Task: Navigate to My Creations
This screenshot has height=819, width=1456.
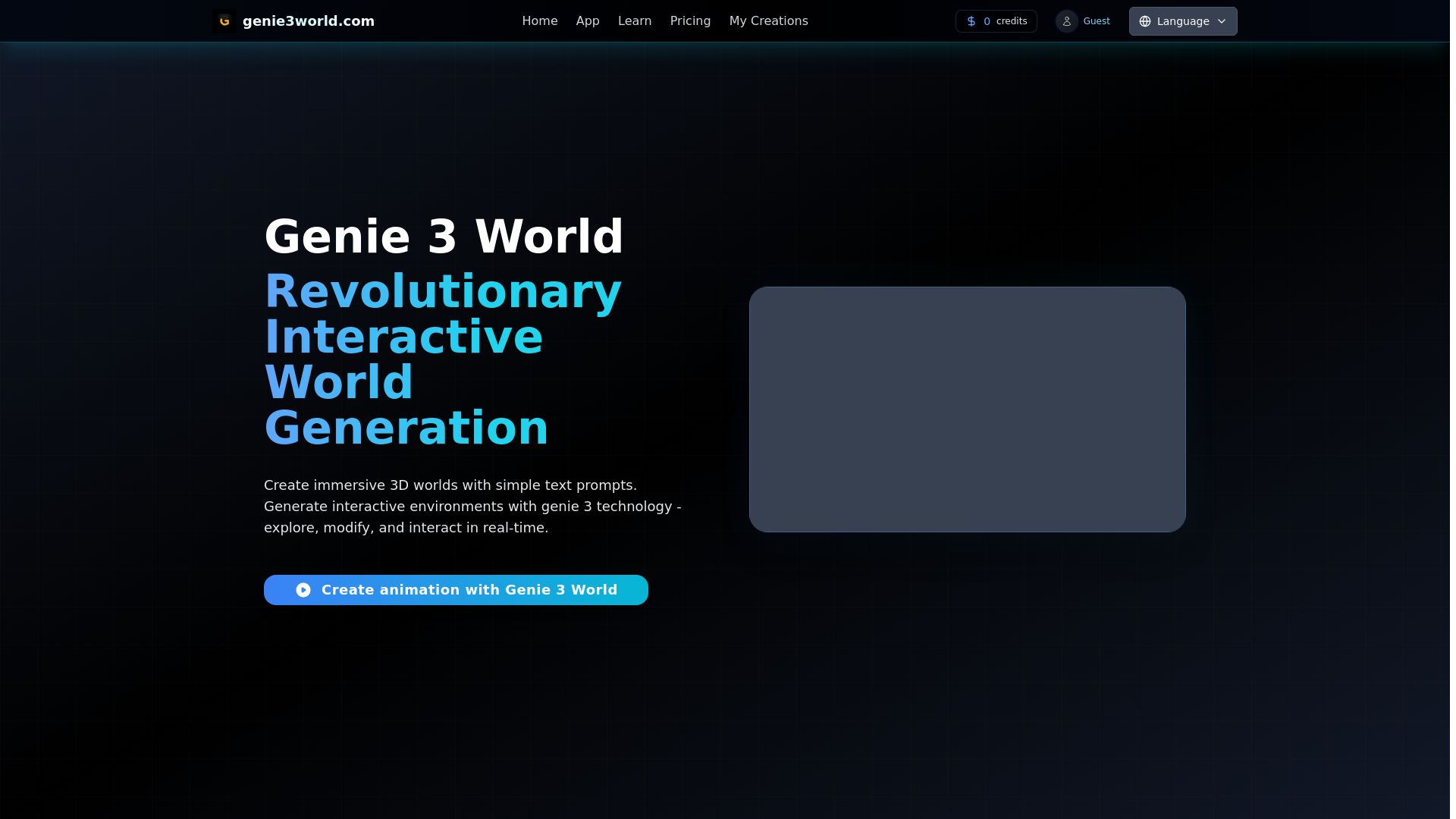Action: 768,20
